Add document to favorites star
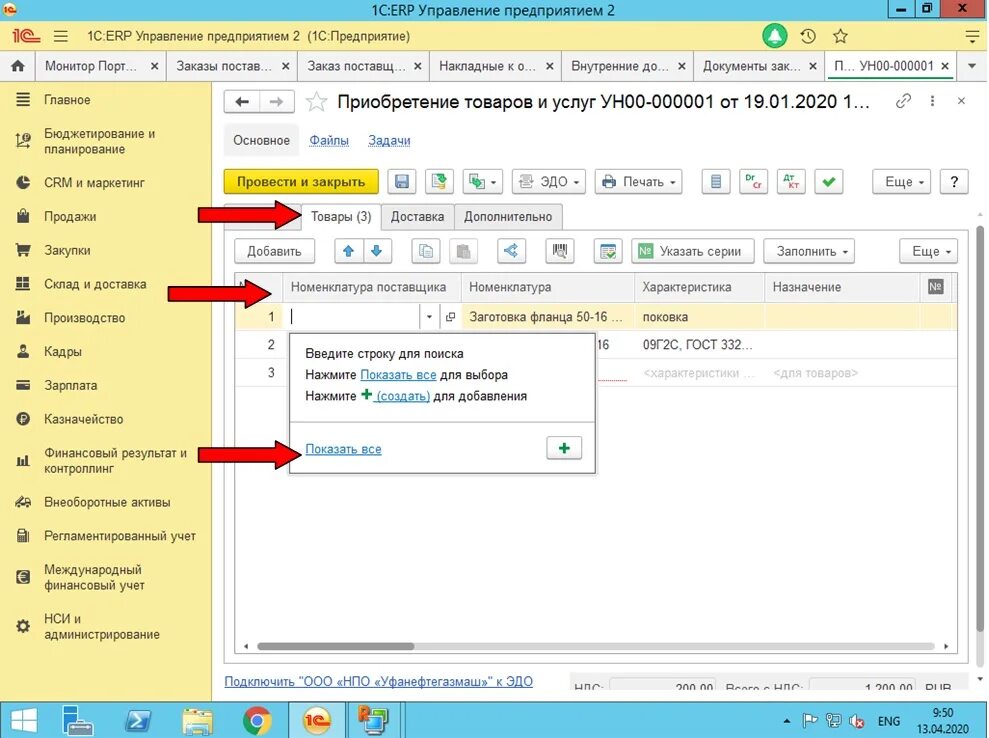989x738 pixels. click(x=317, y=102)
